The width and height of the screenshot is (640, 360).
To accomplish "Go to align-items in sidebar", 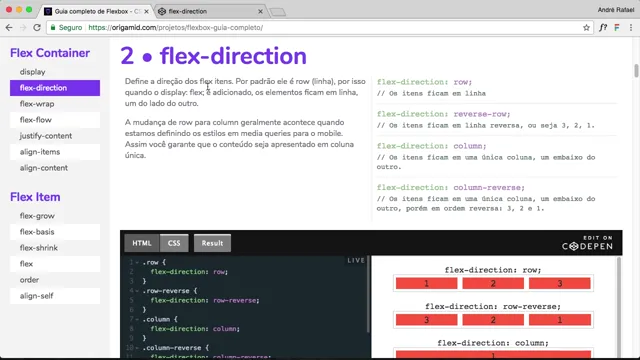I will 55,152.
